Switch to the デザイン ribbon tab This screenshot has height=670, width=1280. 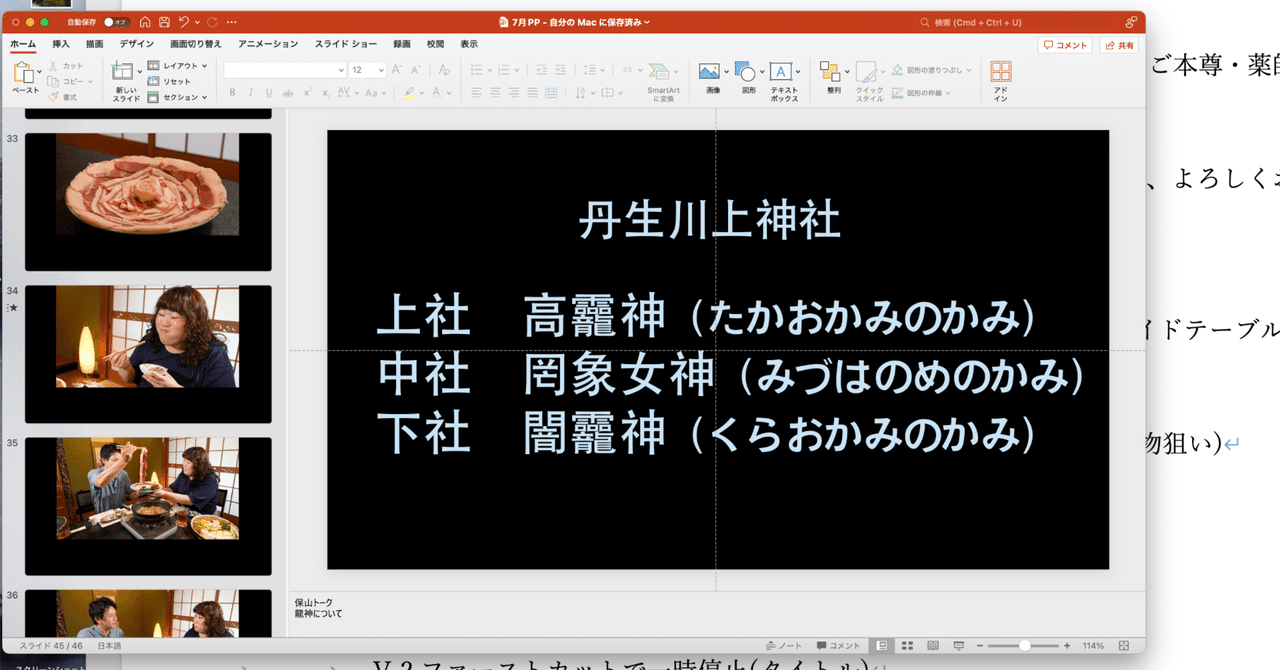tap(137, 44)
